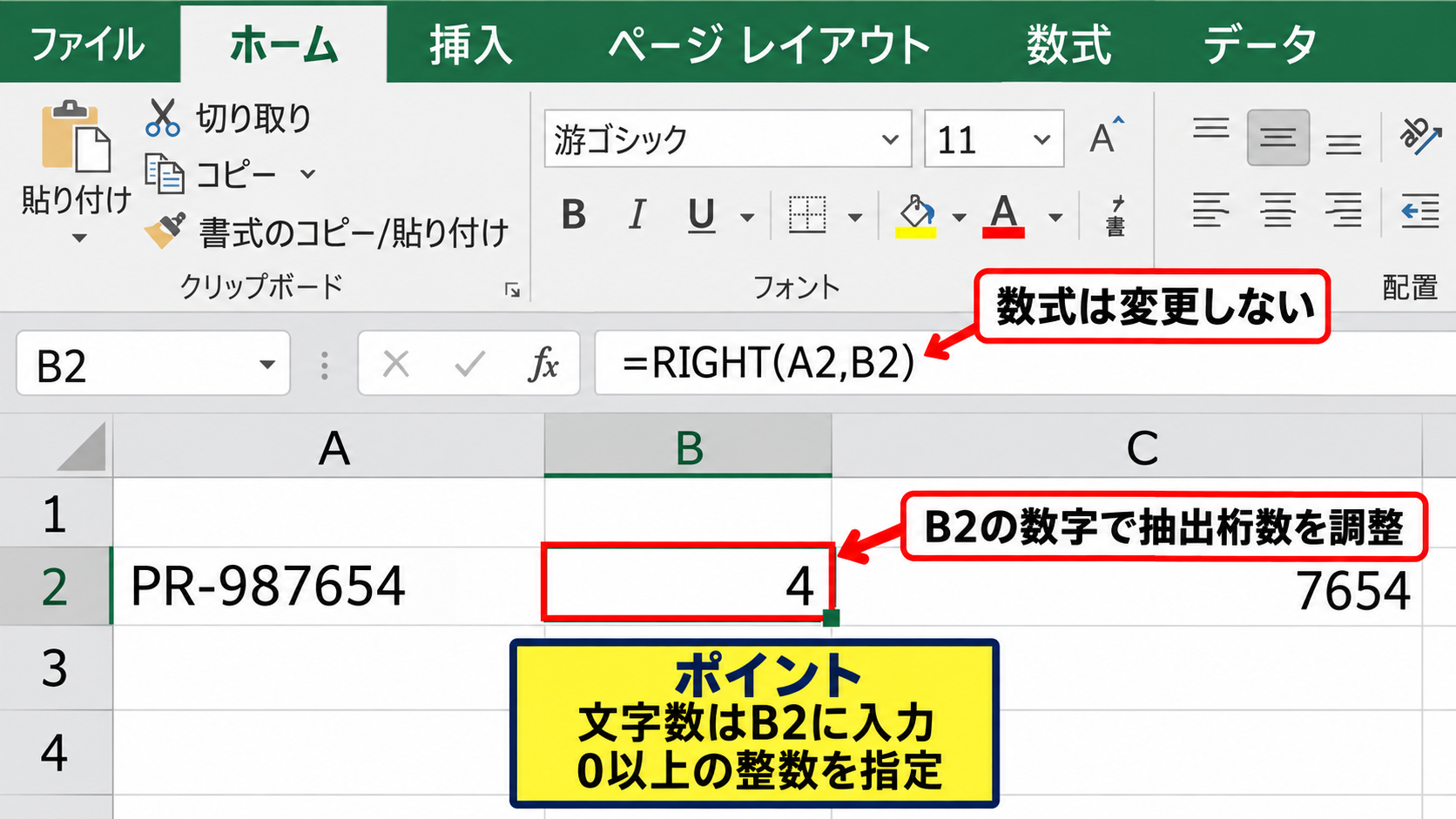Select the Format Painter brush icon
The image size is (1456, 819).
165,231
